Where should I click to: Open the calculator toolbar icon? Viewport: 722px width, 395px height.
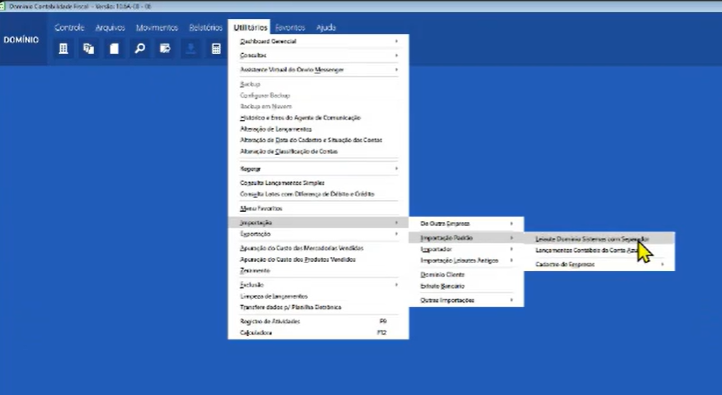[216, 48]
